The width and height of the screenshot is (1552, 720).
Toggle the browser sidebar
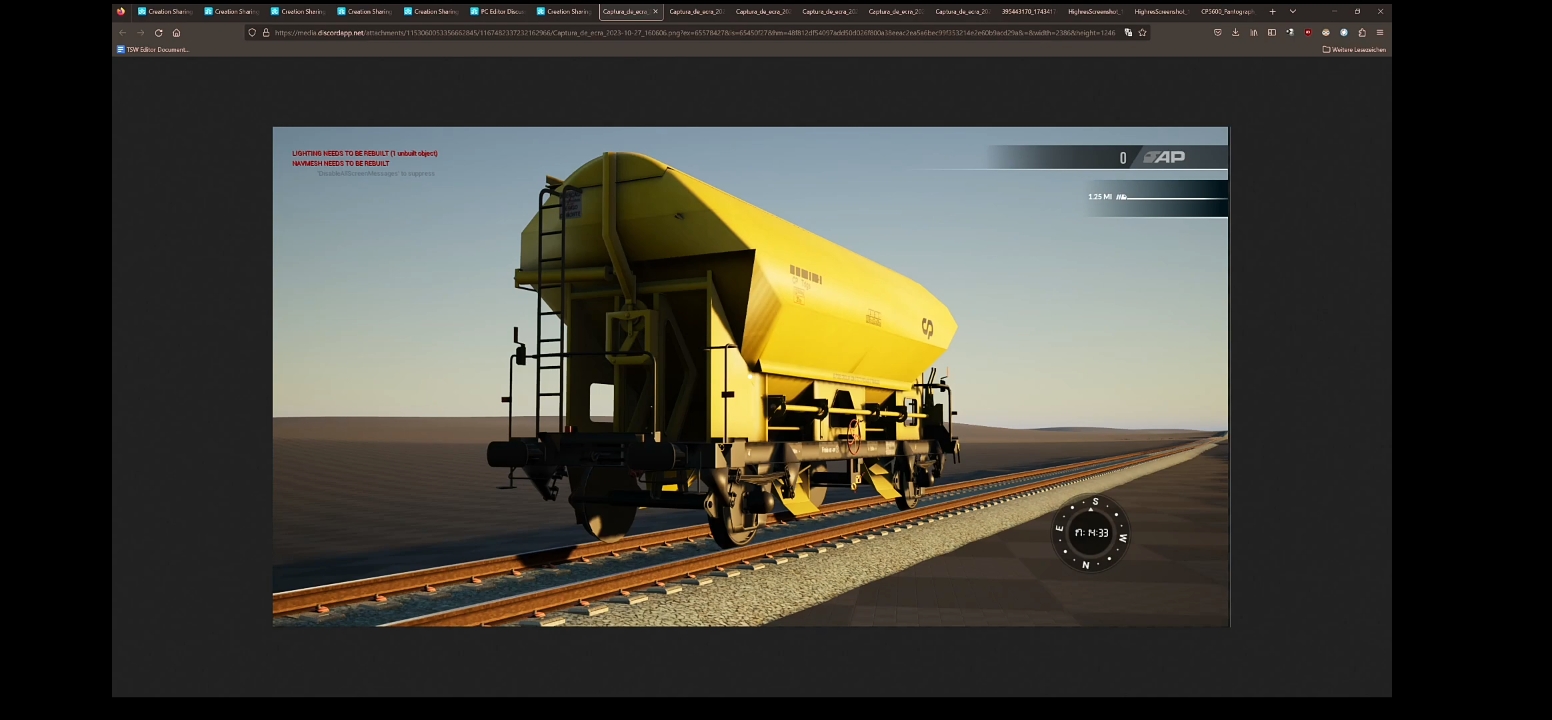click(x=1271, y=33)
